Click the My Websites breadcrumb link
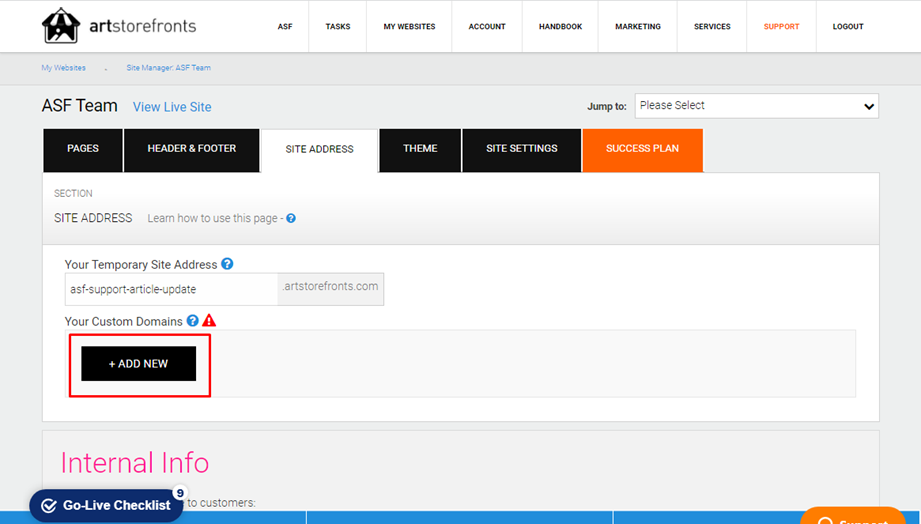The width and height of the screenshot is (921, 524). 63,68
